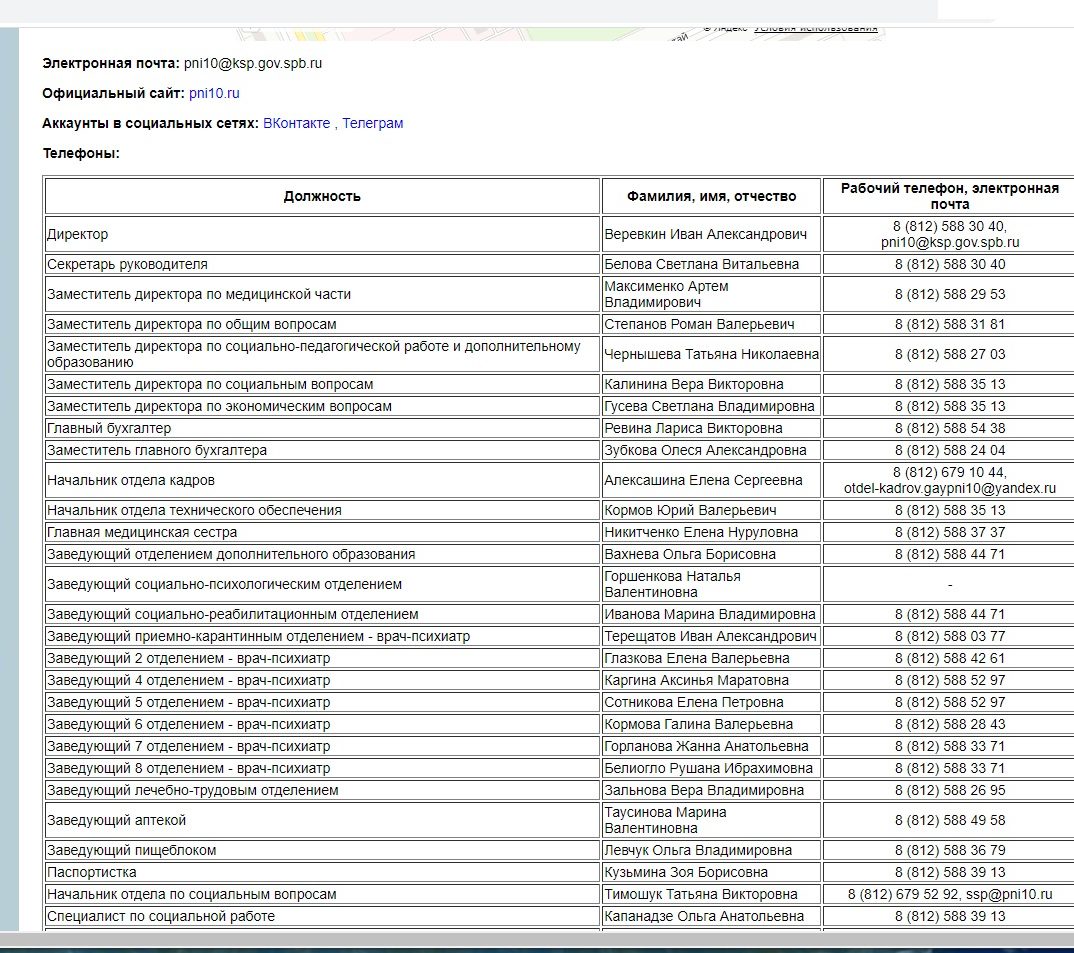Click the Yandex map terms of use link
Viewport: 1074px width, 953px height.
click(816, 28)
